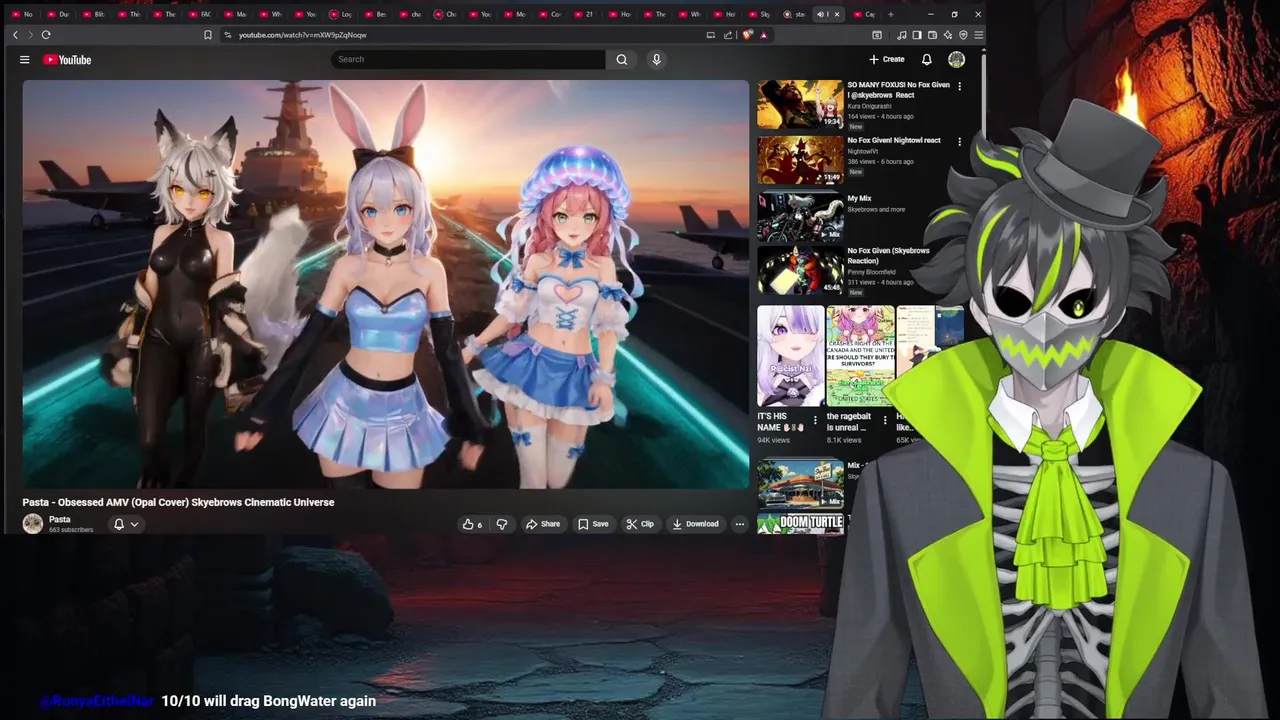Screen dimensions: 1280x720
Task: Open the Create menu
Action: (x=886, y=59)
